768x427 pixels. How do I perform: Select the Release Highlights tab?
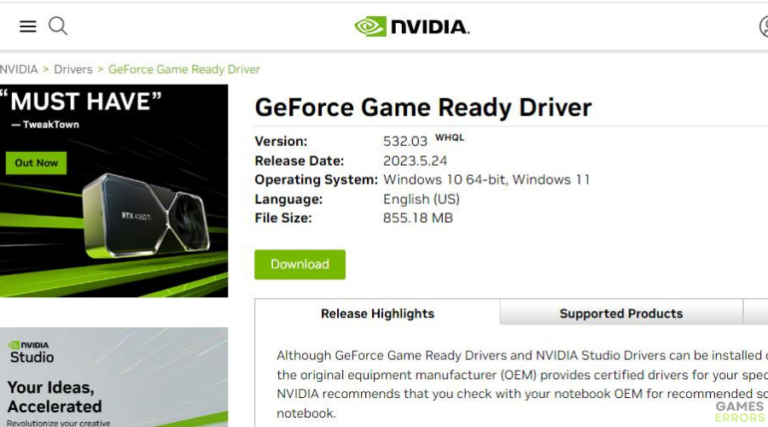click(377, 313)
